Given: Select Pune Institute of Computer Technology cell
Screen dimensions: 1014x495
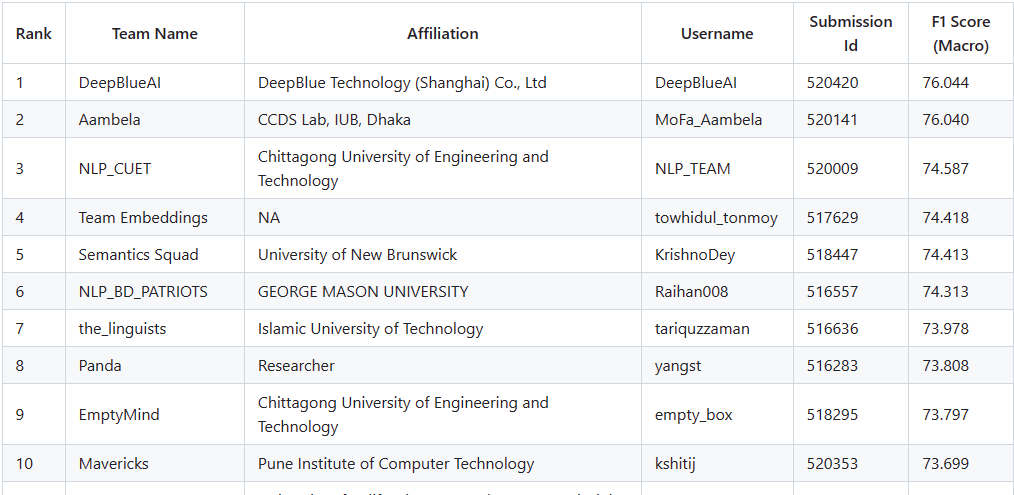Looking at the screenshot, I should click(396, 464).
